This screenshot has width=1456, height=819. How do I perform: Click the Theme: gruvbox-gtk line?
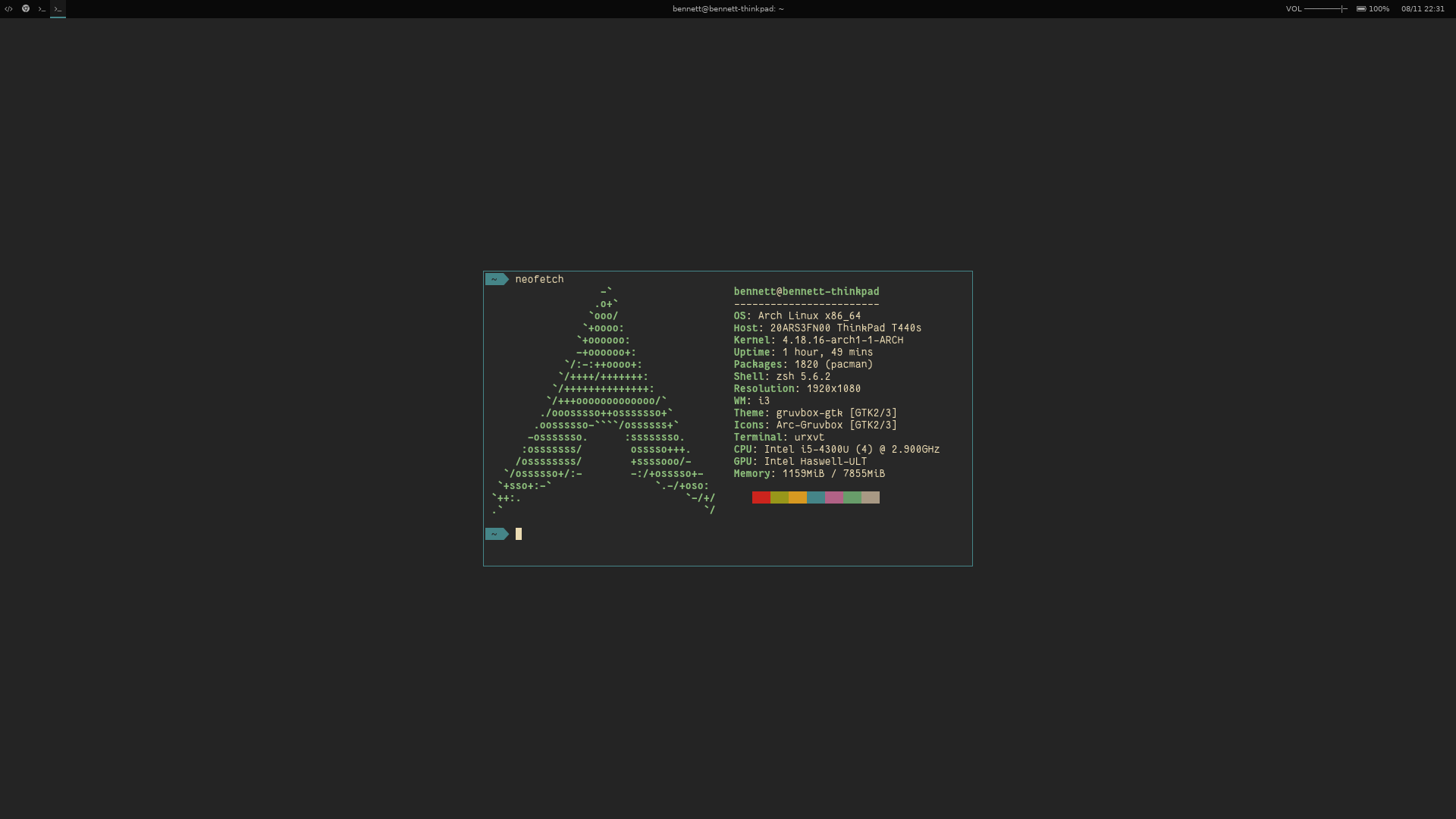815,413
